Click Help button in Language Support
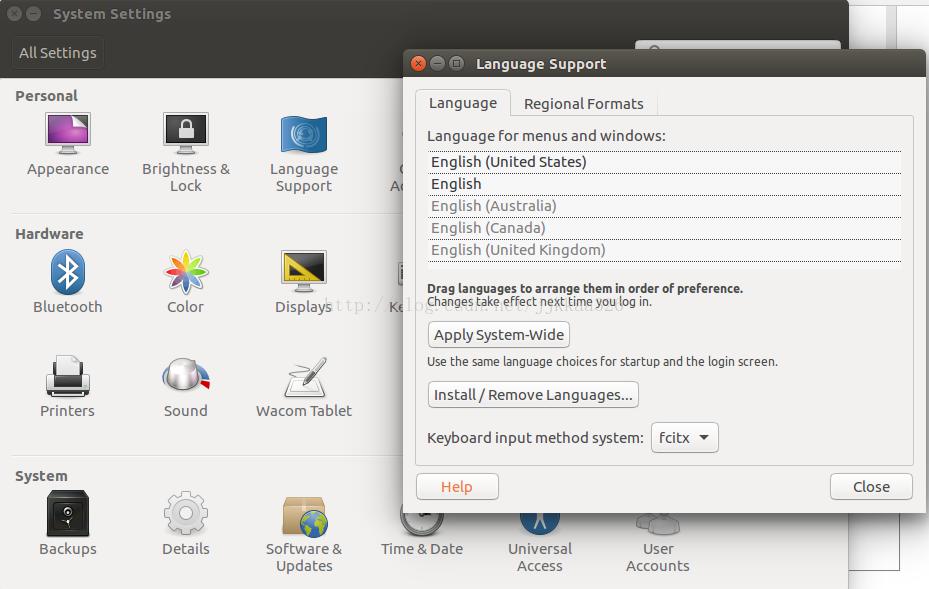The height and width of the screenshot is (589, 929). coord(457,486)
